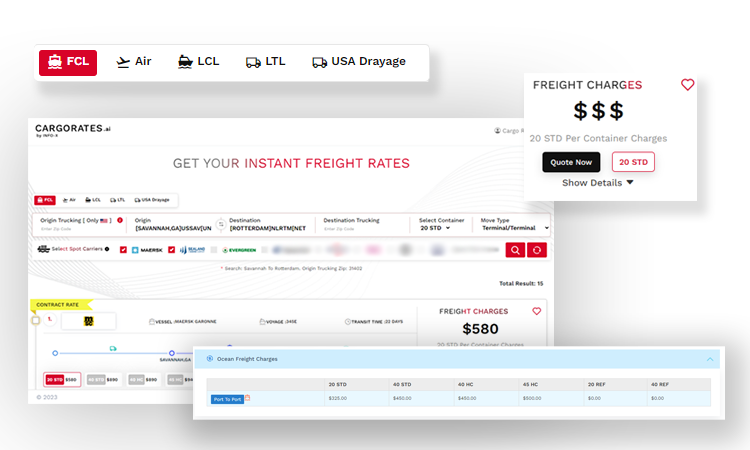Click the Vessel Maersk Garonne label
Screen dimensions: 750x450
[x=183, y=322]
